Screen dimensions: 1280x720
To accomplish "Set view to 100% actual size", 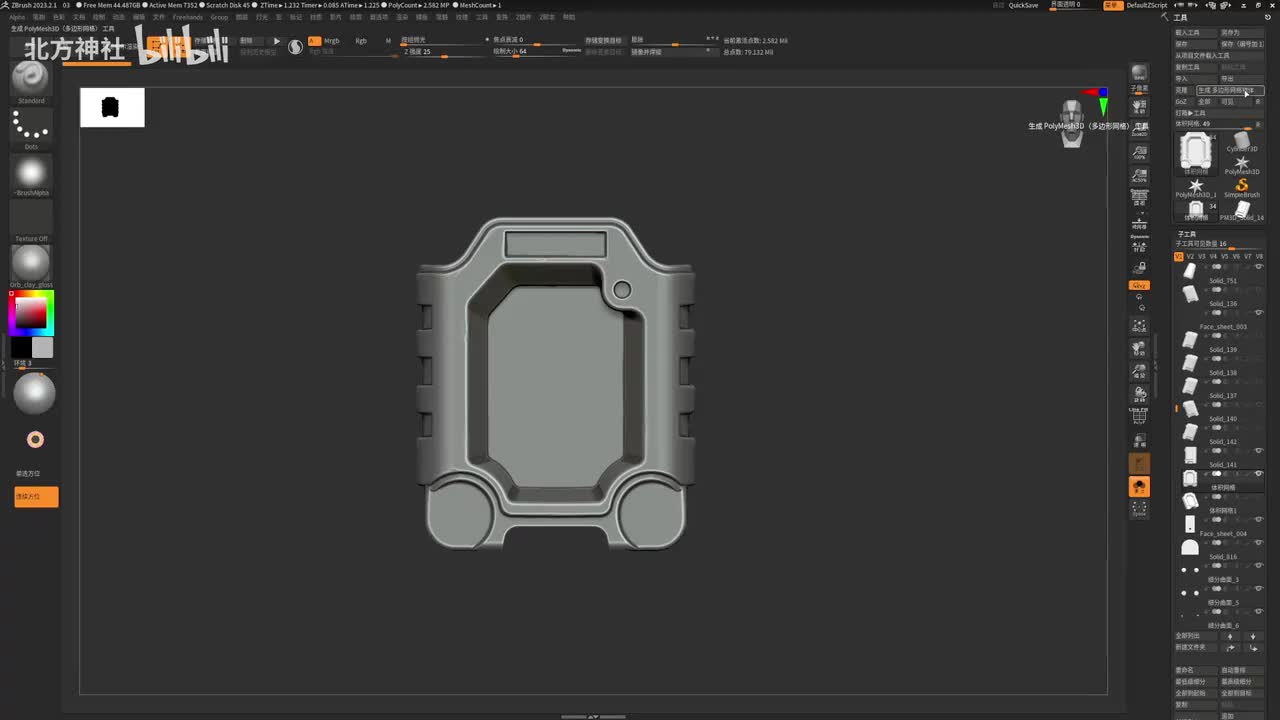I will [1139, 152].
